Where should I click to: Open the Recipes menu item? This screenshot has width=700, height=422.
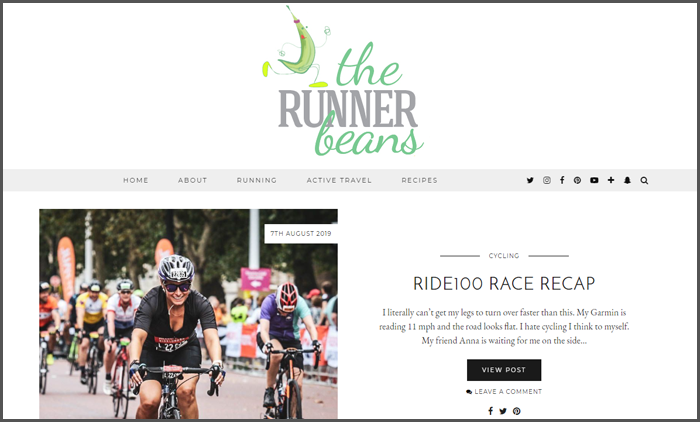[419, 180]
